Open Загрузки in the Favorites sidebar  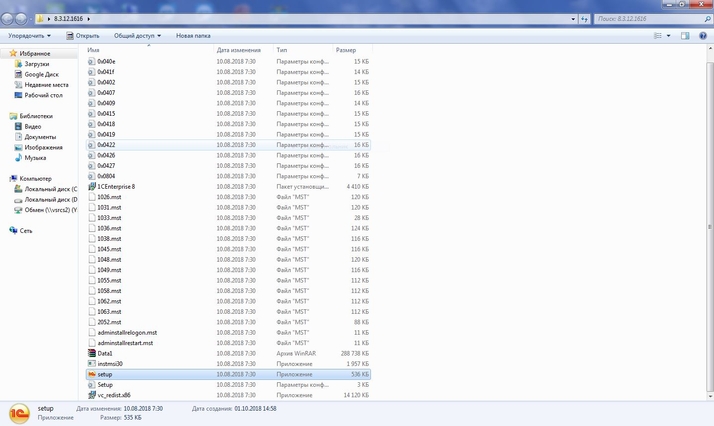[x=37, y=64]
